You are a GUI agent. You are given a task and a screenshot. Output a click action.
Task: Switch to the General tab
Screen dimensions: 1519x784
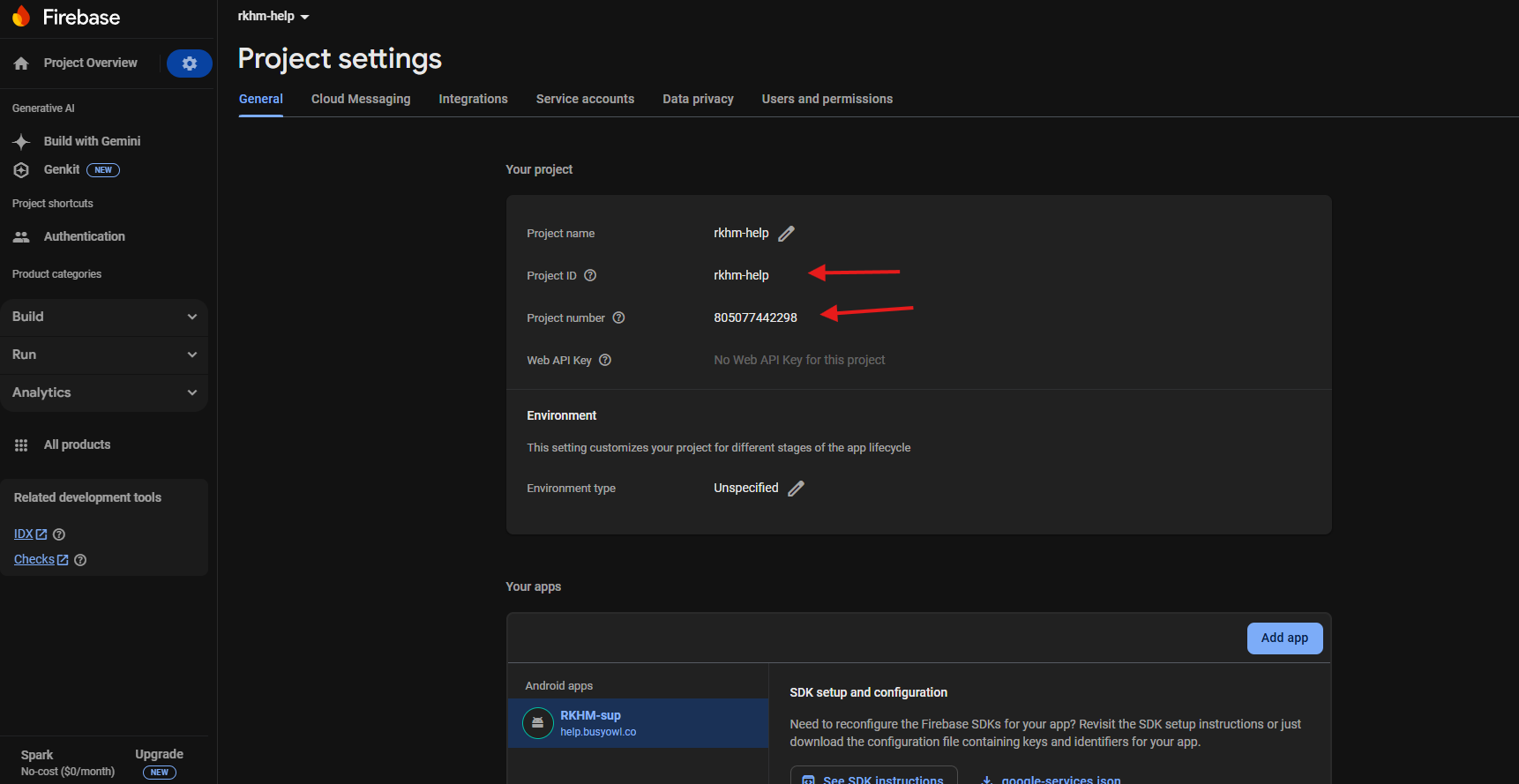261,99
